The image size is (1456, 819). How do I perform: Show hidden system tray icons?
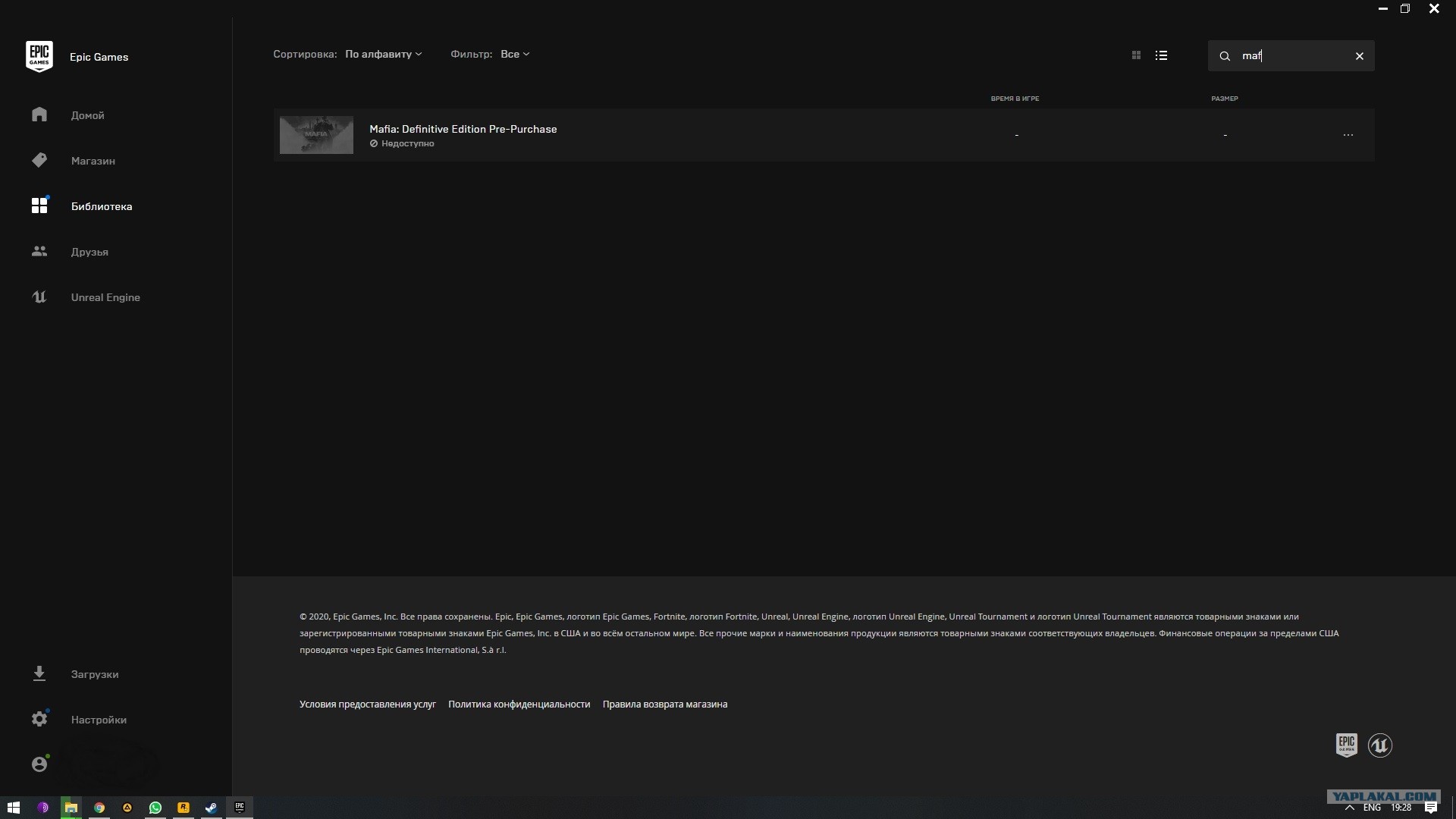[x=1350, y=808]
